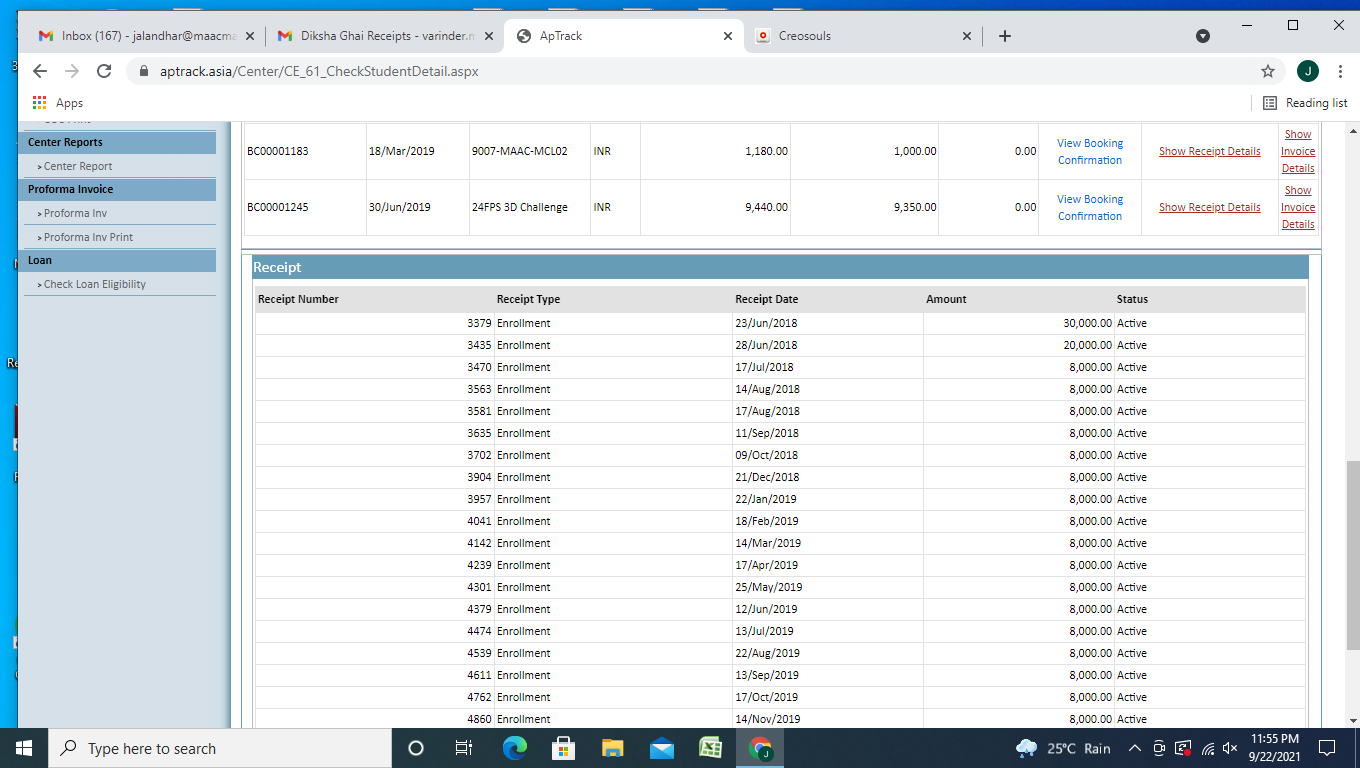The image size is (1360, 768).
Task: Click the Receipt Number column header
Action: [x=298, y=299]
